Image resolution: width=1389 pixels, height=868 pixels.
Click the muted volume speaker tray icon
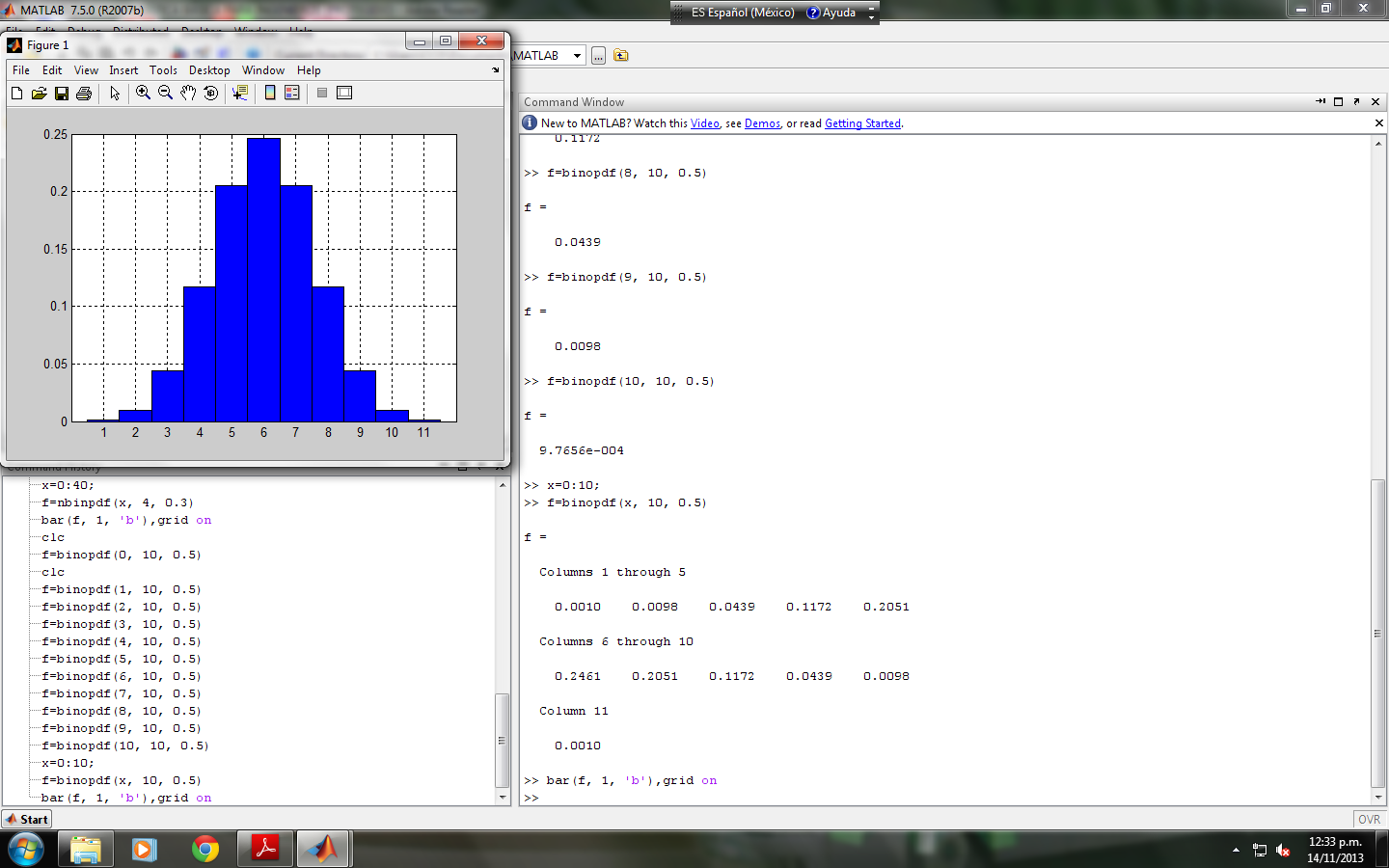1283,850
